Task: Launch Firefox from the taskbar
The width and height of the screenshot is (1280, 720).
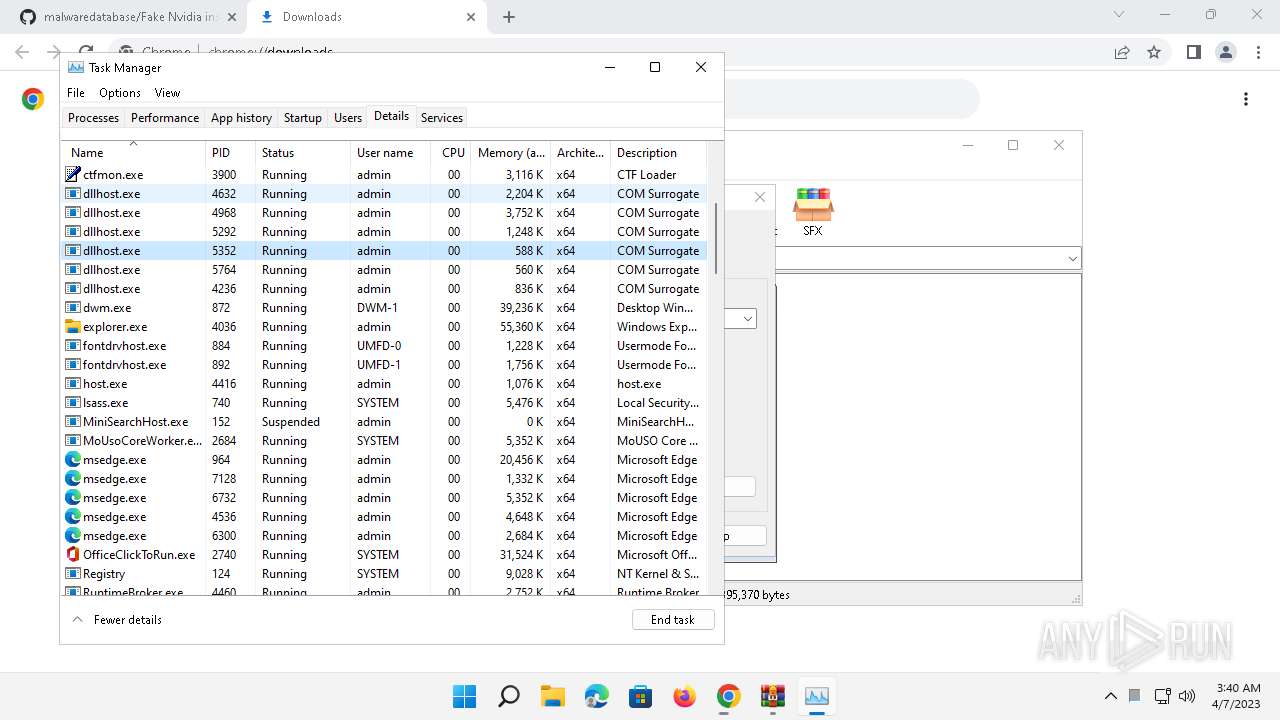Action: (684, 696)
